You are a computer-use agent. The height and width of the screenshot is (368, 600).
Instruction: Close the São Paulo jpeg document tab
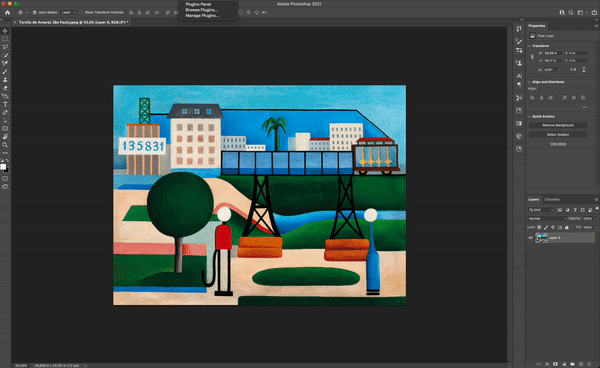click(15, 23)
